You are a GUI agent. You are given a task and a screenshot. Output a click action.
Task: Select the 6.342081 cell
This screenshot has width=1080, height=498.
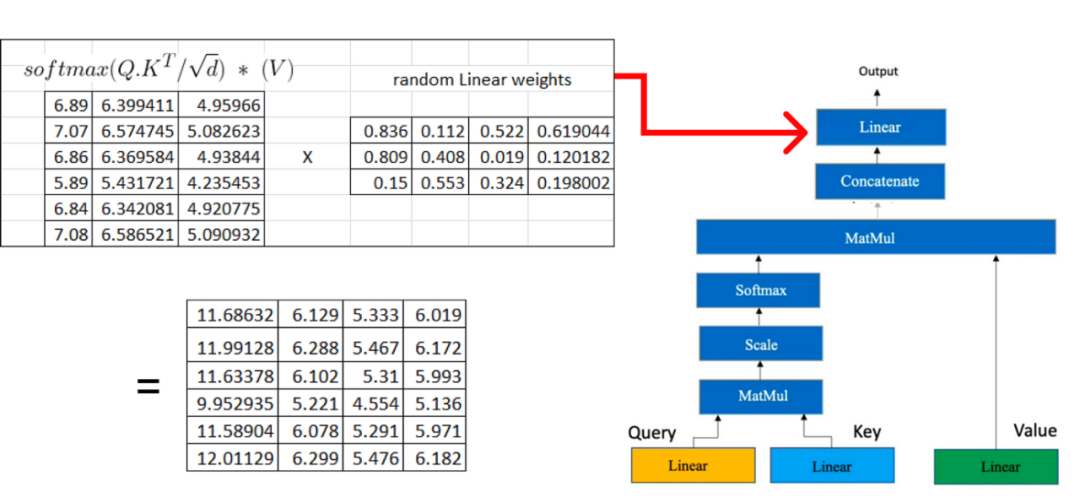(x=135, y=209)
